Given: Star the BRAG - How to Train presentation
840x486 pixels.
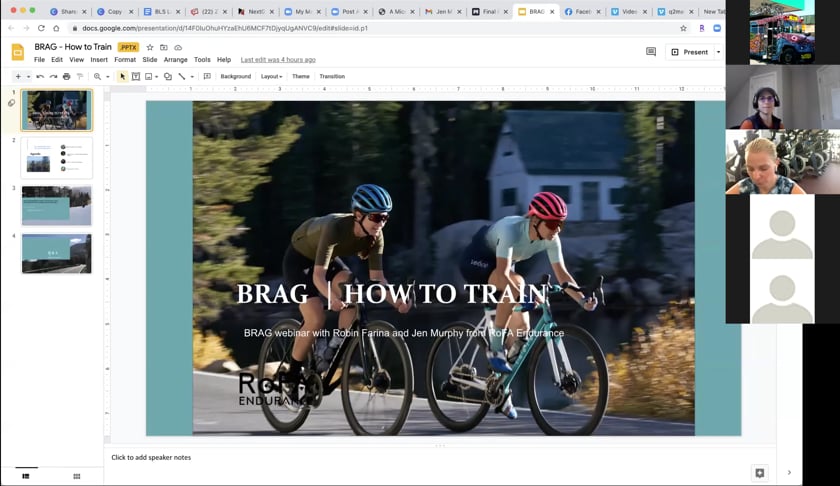Looking at the screenshot, I should tap(150, 47).
